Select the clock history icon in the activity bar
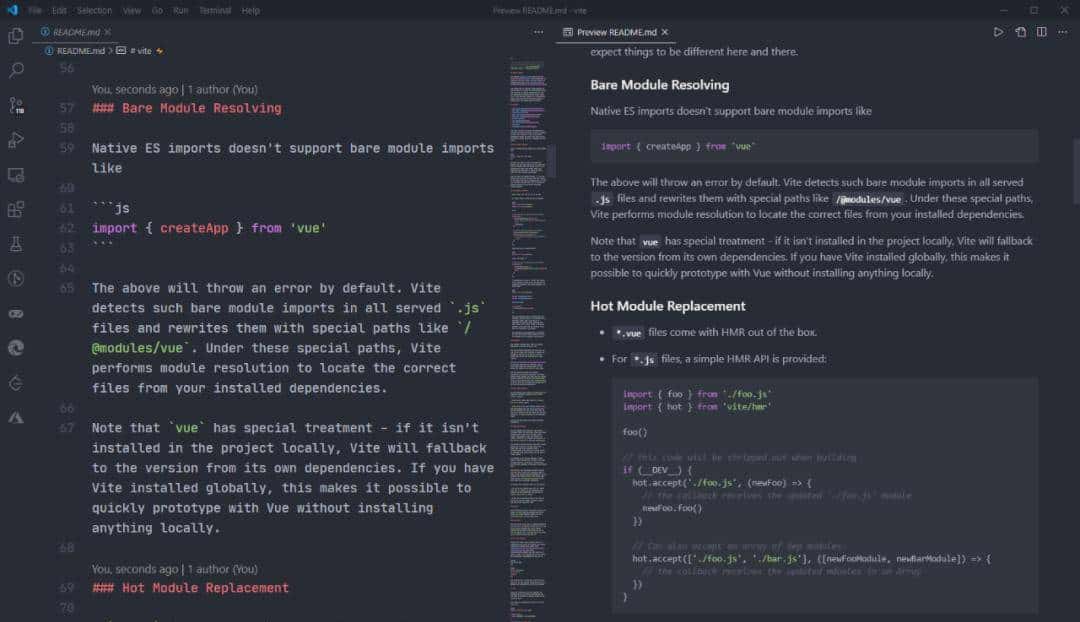The image size is (1080, 622). point(15,278)
